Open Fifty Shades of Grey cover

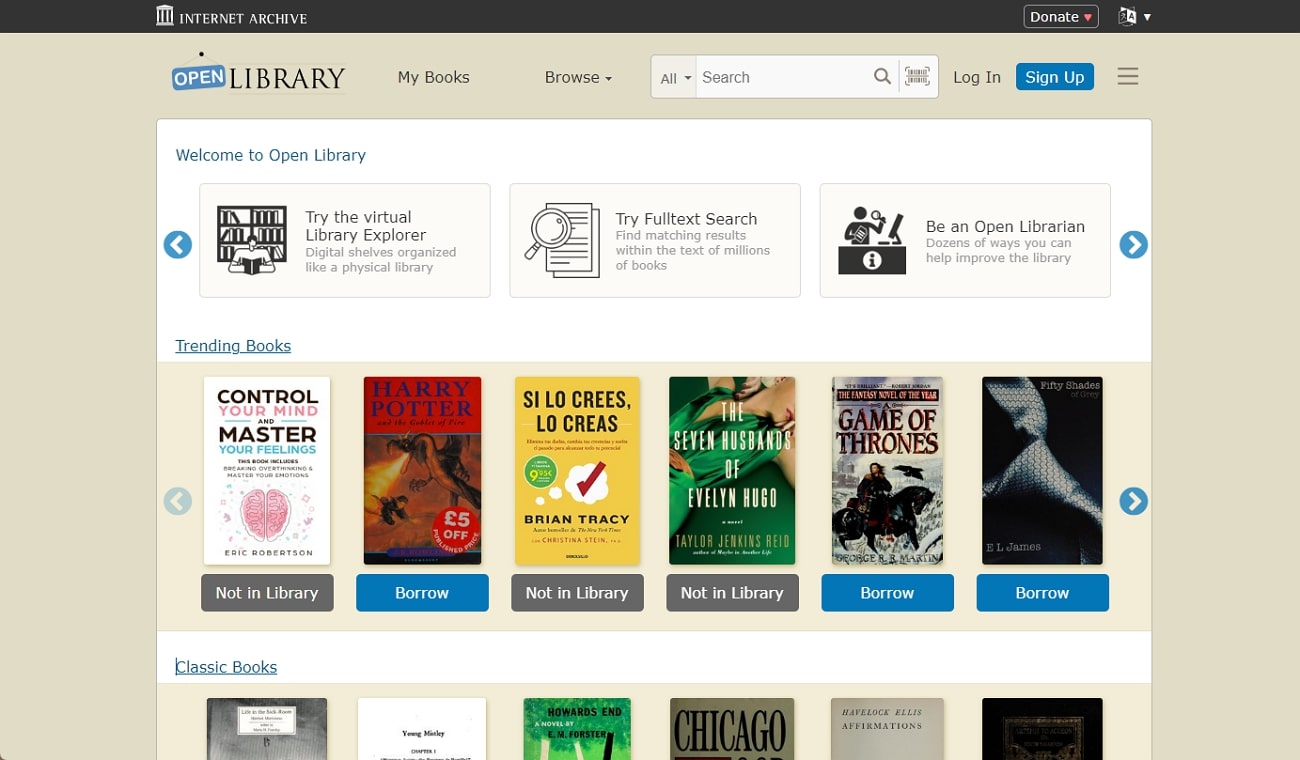click(x=1042, y=471)
